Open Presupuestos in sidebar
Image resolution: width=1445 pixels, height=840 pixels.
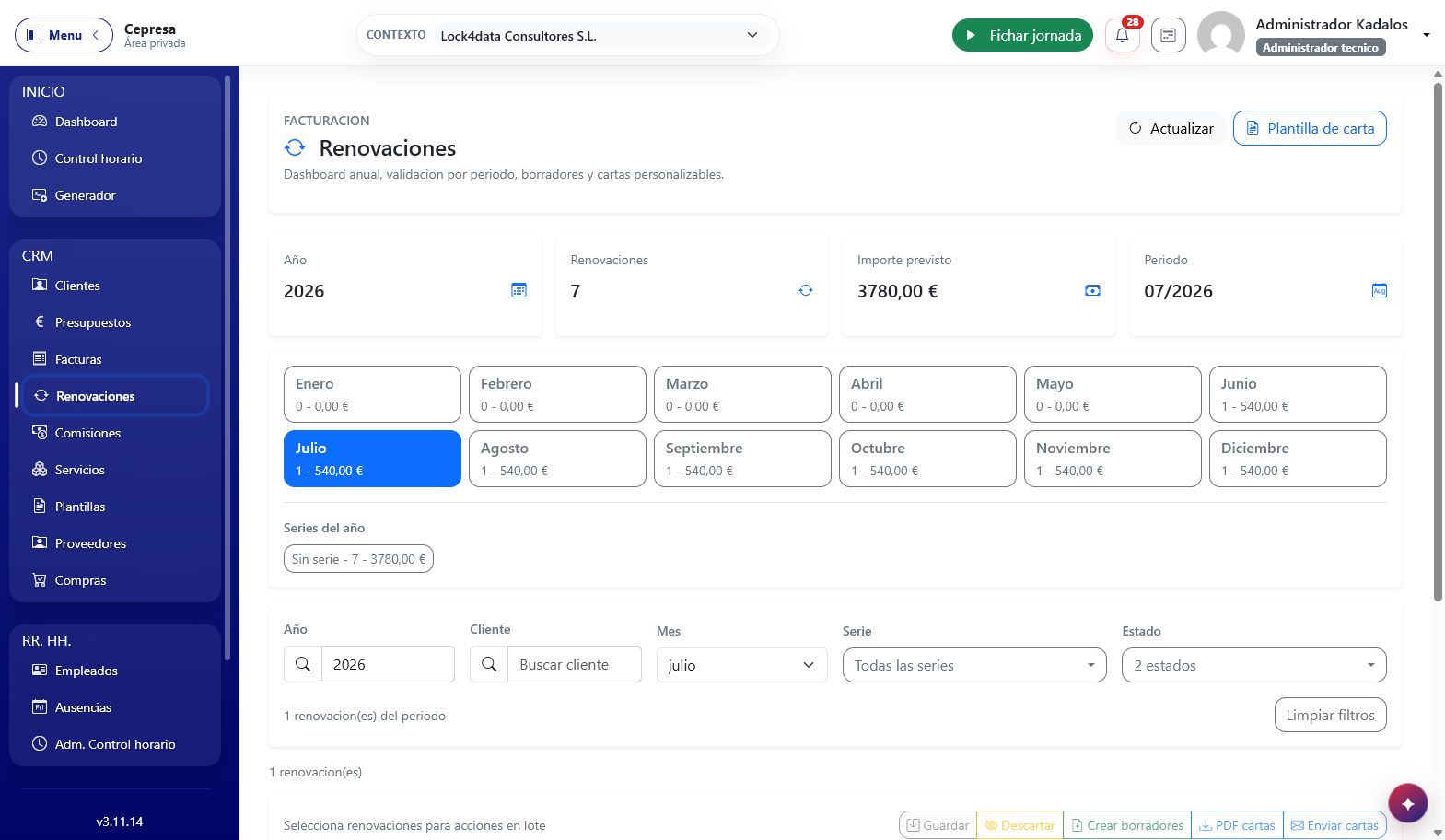coord(114,322)
